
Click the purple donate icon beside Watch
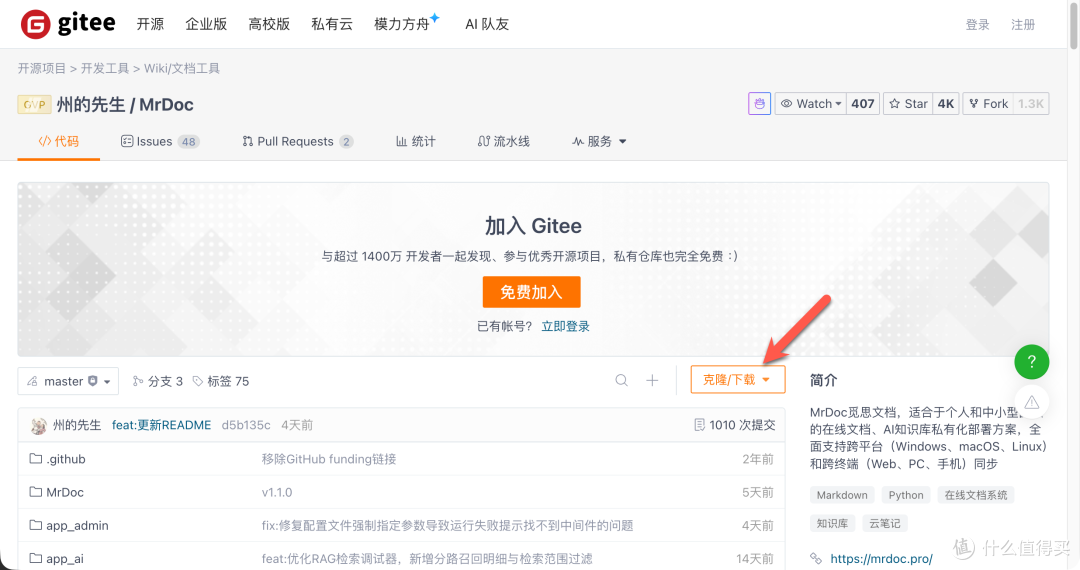pos(759,104)
